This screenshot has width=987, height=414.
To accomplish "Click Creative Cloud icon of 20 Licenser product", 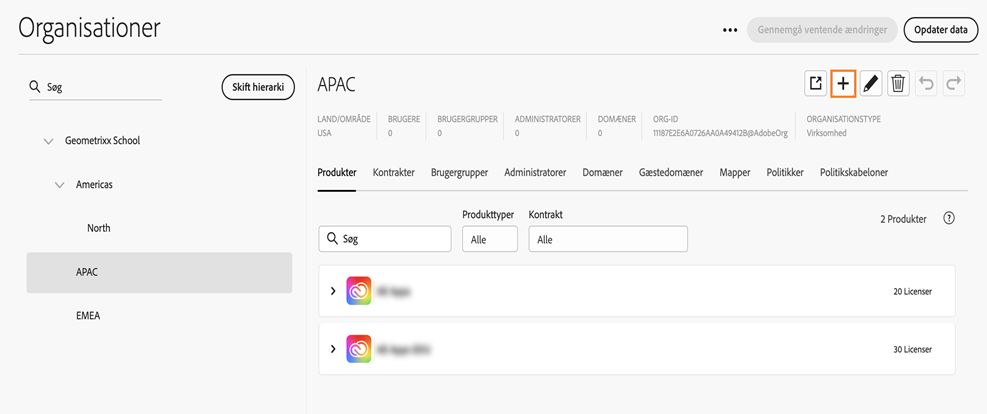I will [359, 291].
